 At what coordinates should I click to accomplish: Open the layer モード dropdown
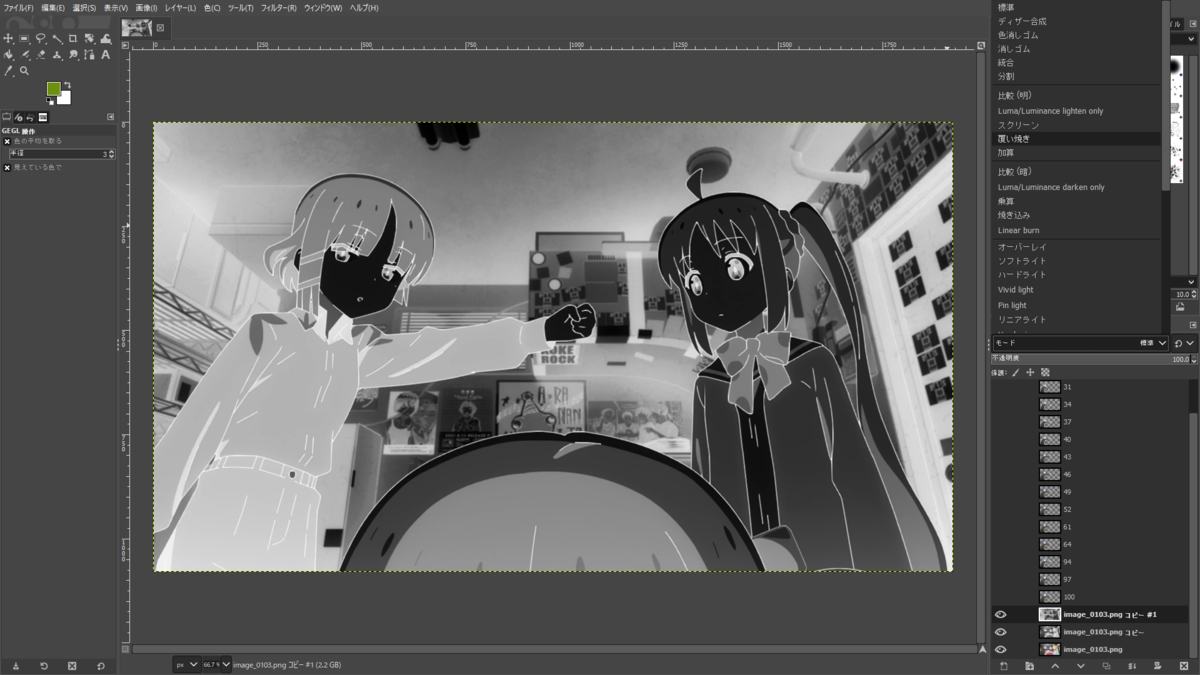coord(1081,343)
